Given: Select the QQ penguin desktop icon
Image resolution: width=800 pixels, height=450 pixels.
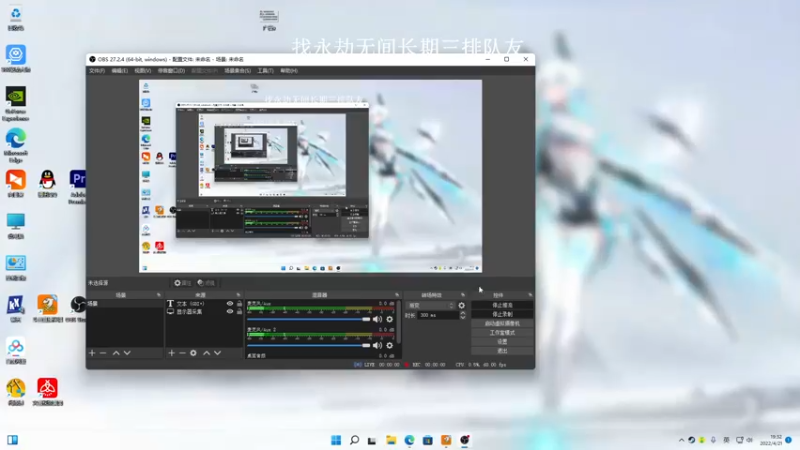Looking at the screenshot, I should click(x=47, y=184).
